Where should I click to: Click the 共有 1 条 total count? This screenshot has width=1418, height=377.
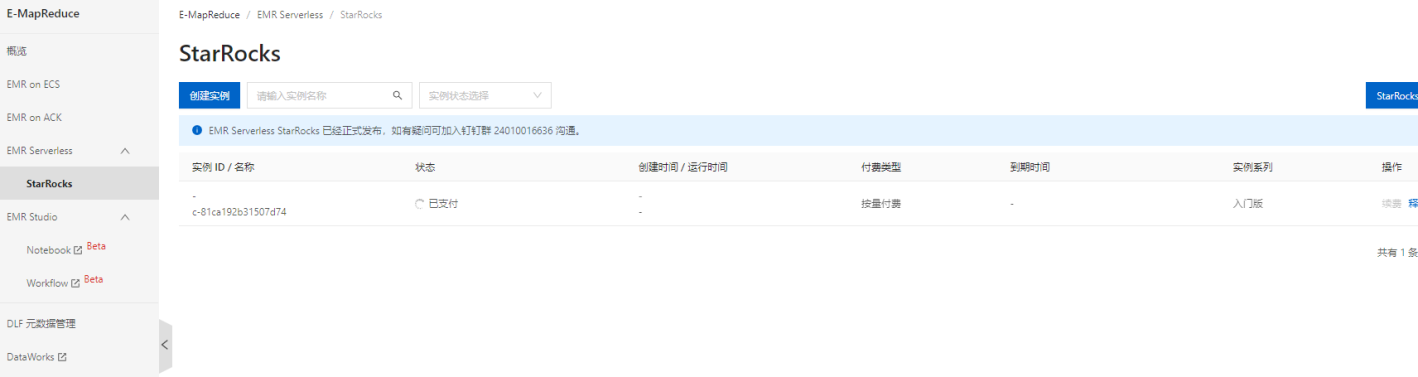tap(1397, 253)
